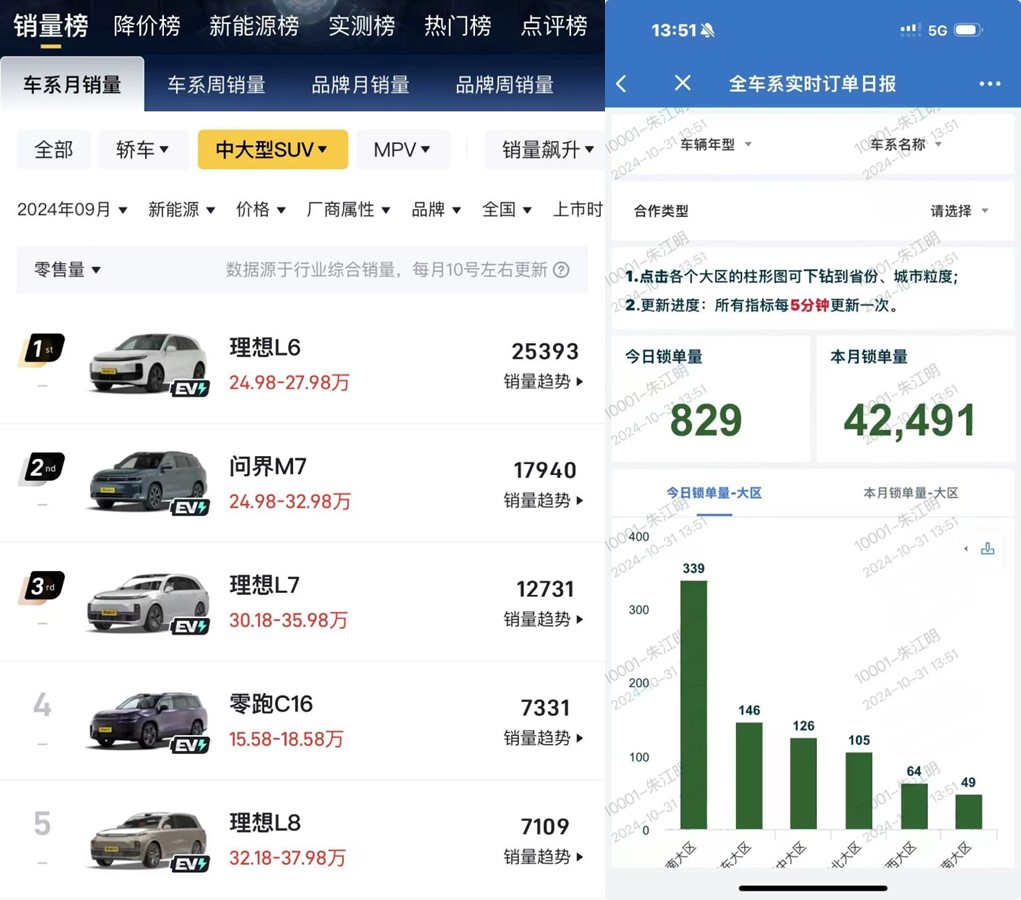1021x900 pixels.
Task: Open the 价格 filter dropdown
Action: coord(260,210)
